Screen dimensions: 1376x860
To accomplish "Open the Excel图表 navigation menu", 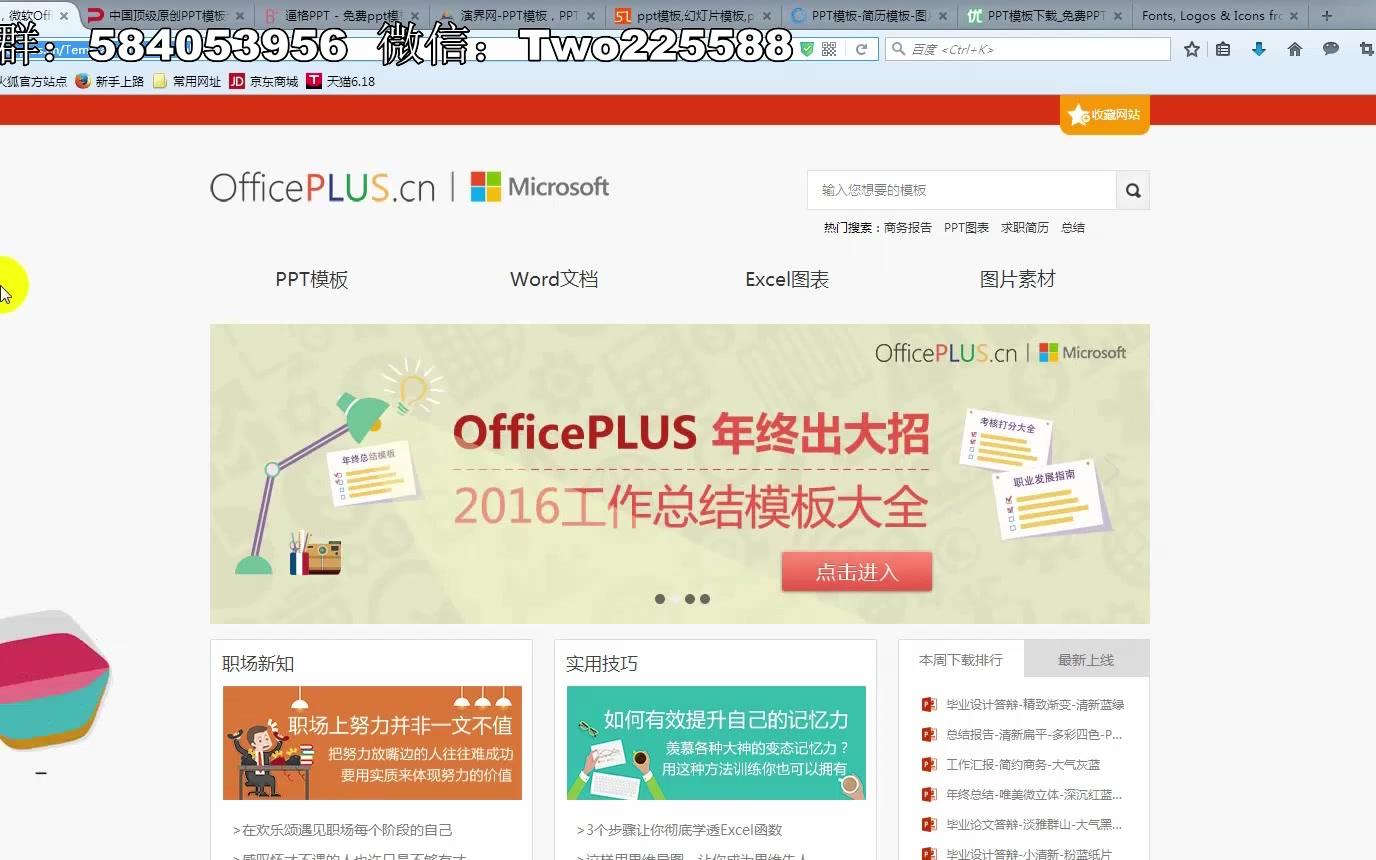I will pyautogui.click(x=787, y=280).
